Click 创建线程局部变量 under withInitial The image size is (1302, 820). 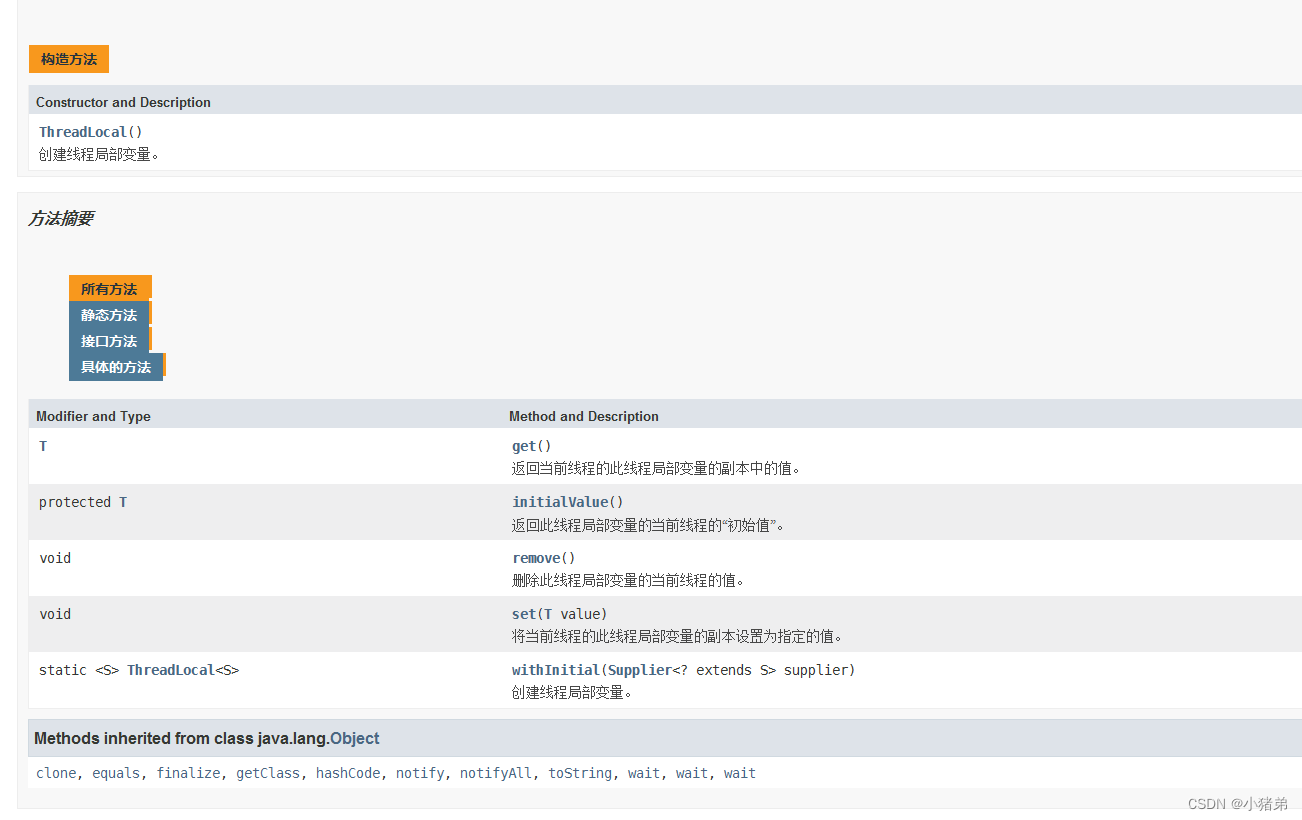pos(572,692)
